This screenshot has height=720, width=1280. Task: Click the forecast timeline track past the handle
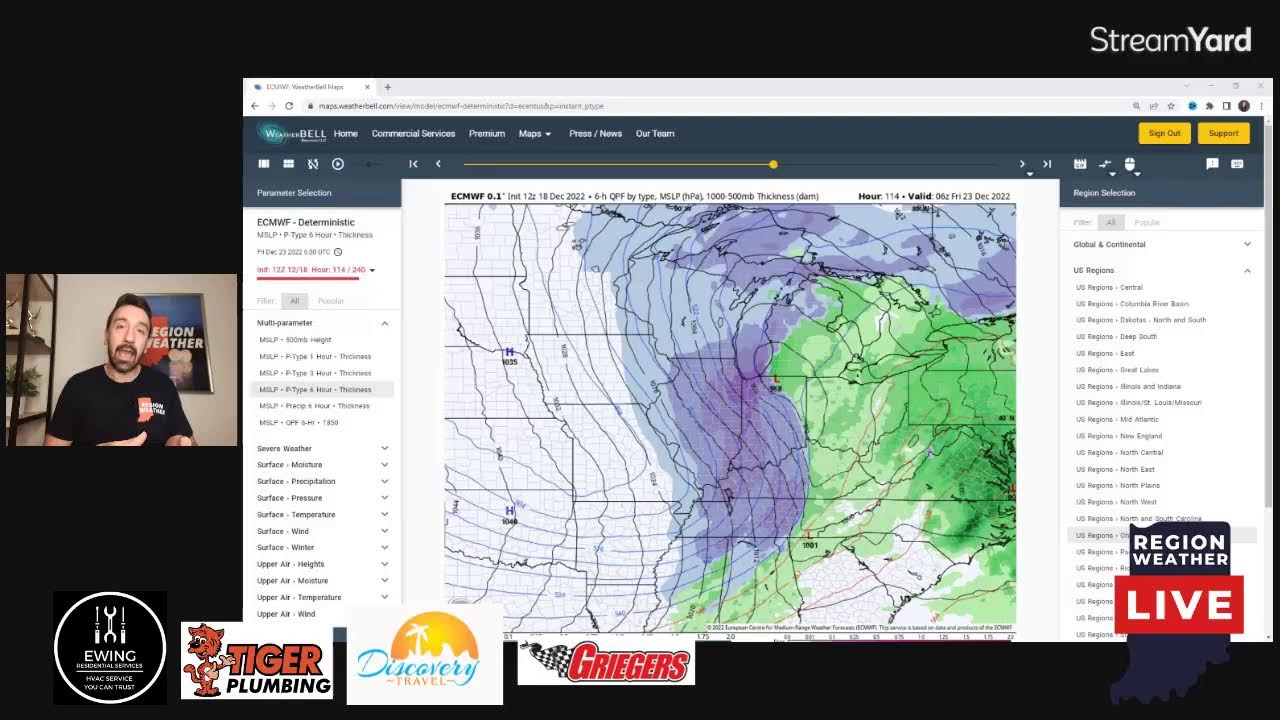pos(887,164)
